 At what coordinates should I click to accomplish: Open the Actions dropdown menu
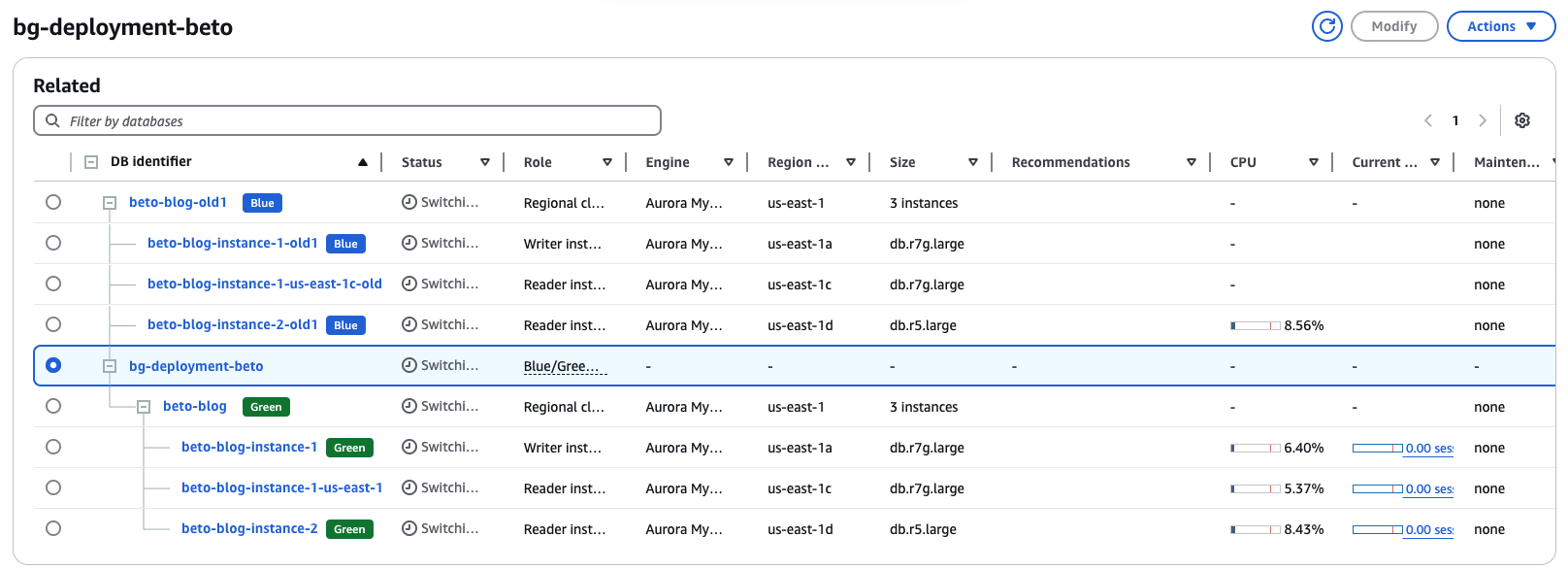tap(1500, 26)
